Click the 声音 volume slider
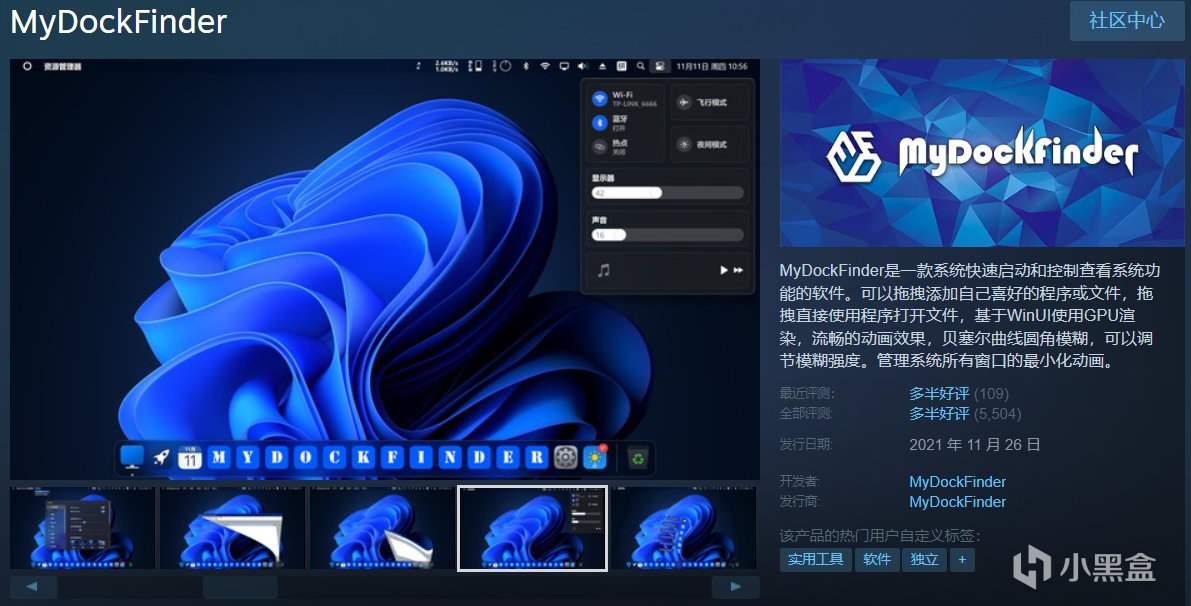The width and height of the screenshot is (1191, 606). [x=668, y=235]
